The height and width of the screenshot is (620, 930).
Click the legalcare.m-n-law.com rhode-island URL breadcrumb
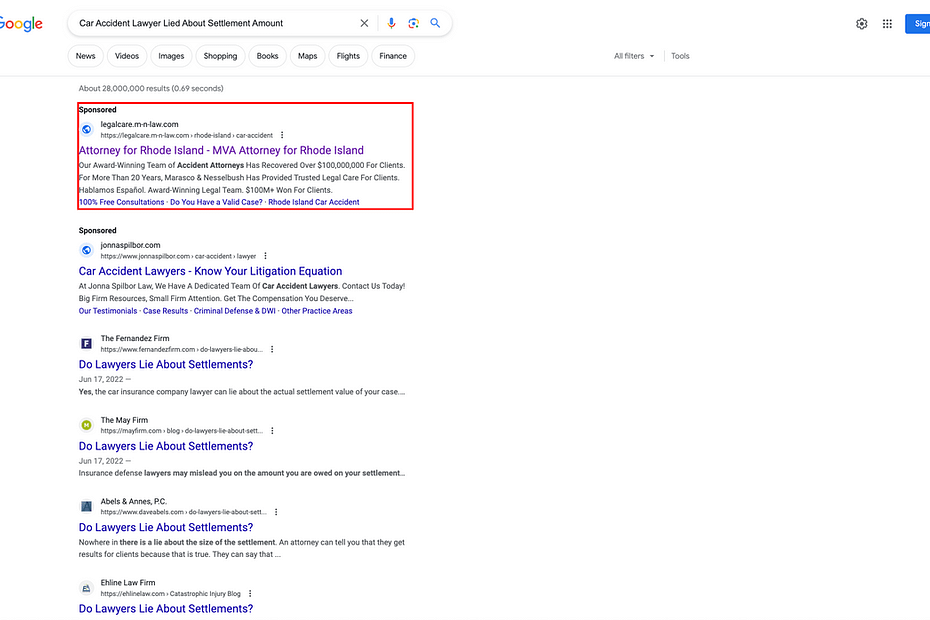point(187,135)
